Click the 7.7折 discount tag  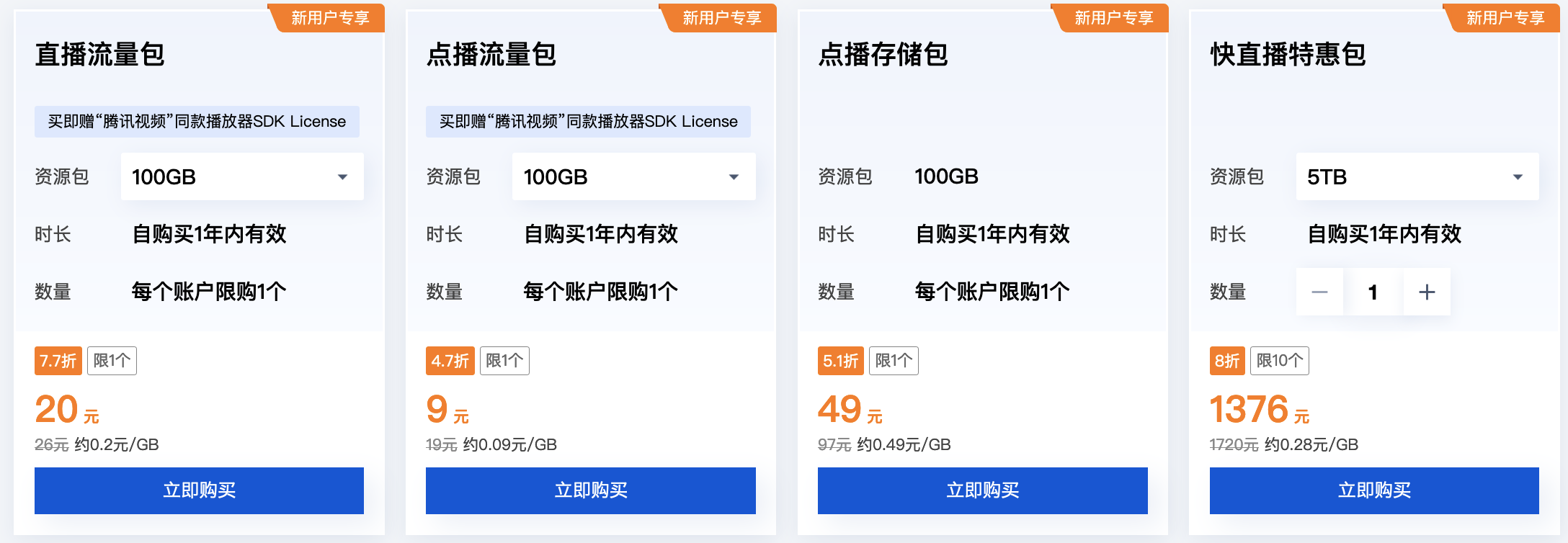tap(58, 361)
